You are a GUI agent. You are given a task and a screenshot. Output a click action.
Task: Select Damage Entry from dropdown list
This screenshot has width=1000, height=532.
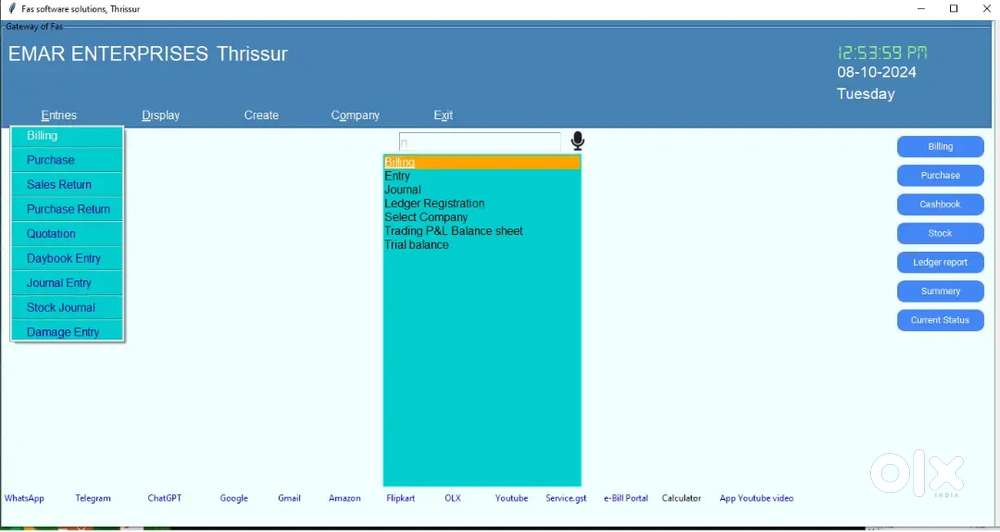click(63, 332)
